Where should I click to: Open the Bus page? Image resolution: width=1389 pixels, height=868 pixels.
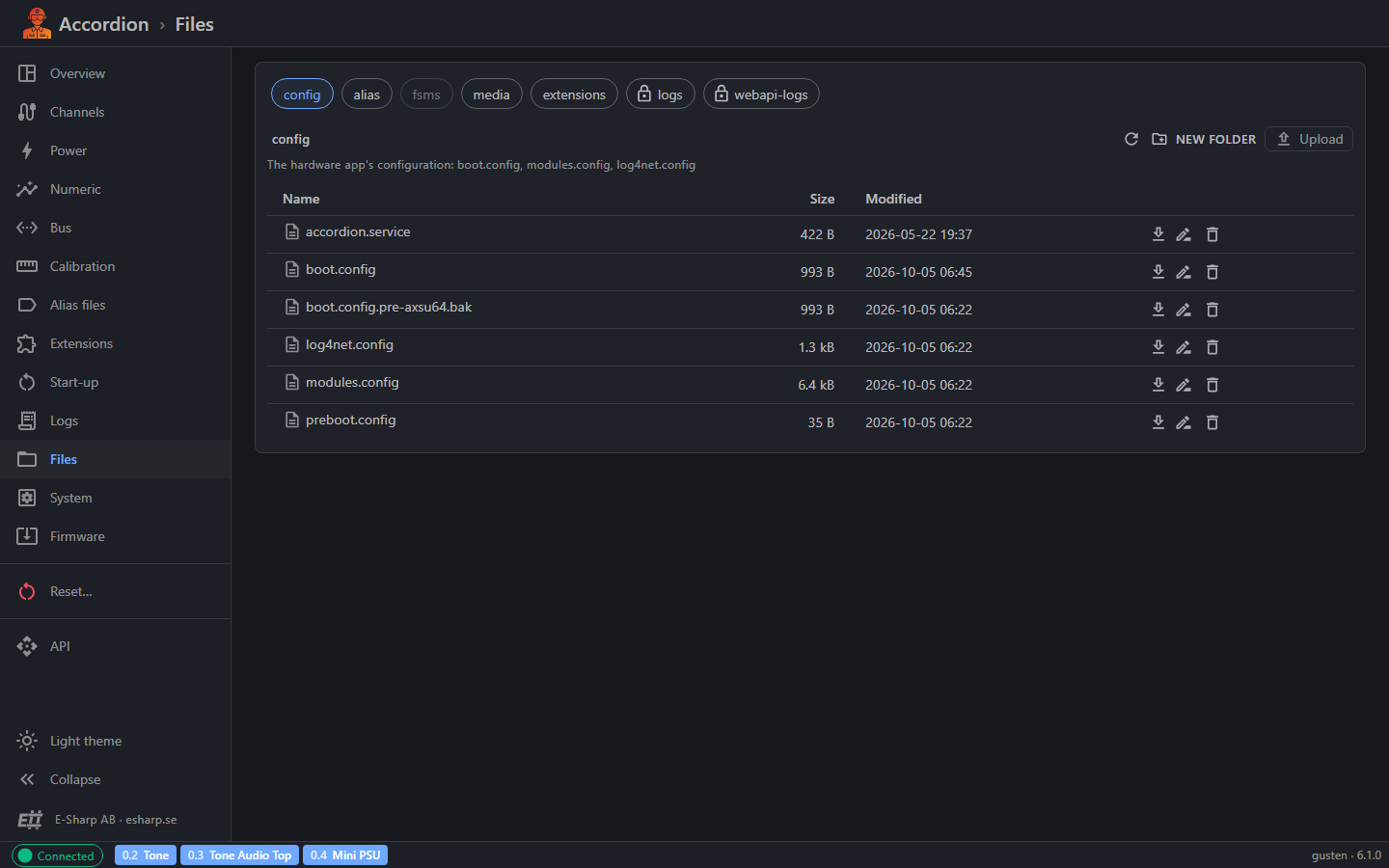pos(116,228)
